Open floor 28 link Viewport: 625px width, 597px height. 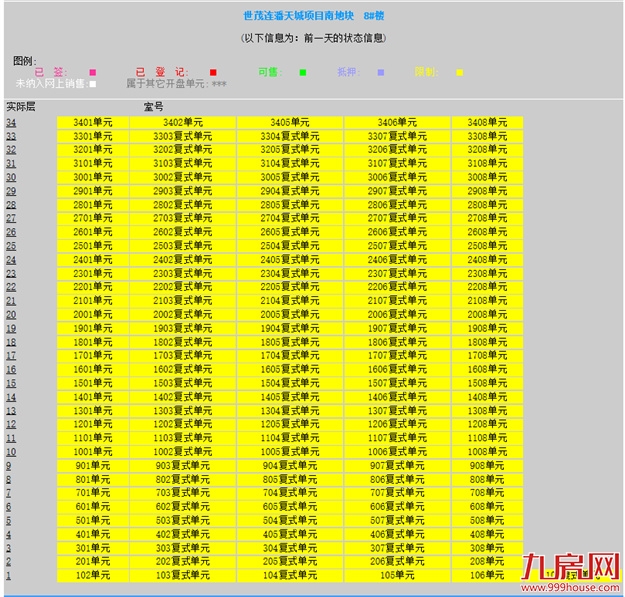tap(11, 205)
